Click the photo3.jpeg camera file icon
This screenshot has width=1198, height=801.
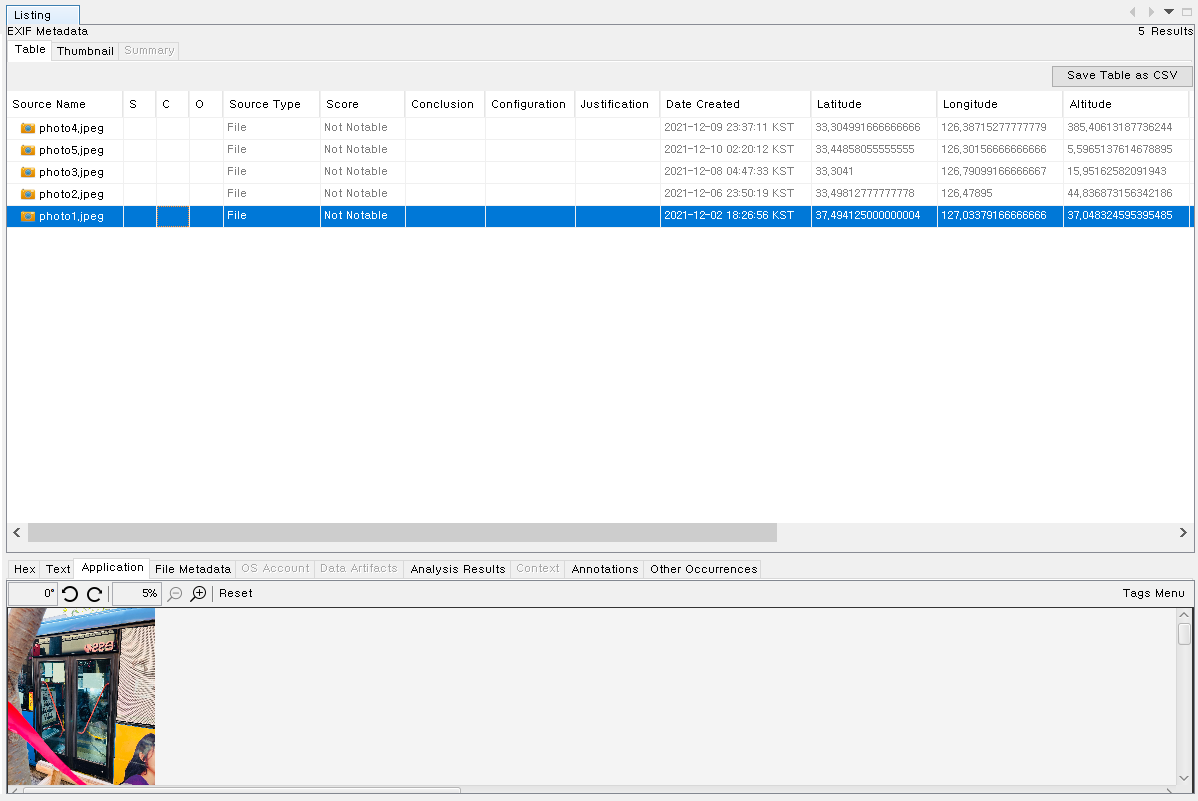pos(28,173)
